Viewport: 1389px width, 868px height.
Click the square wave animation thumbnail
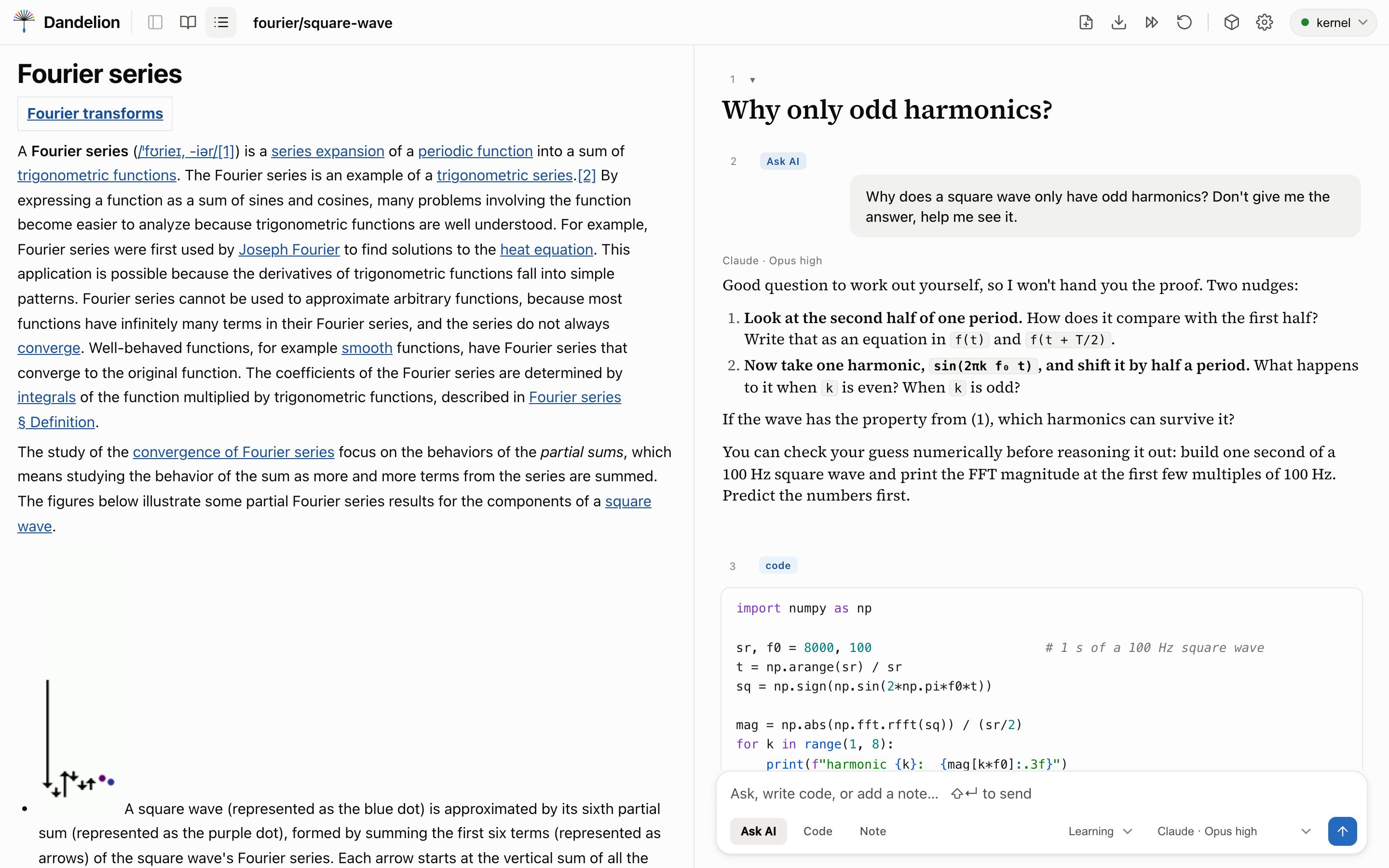[79, 739]
